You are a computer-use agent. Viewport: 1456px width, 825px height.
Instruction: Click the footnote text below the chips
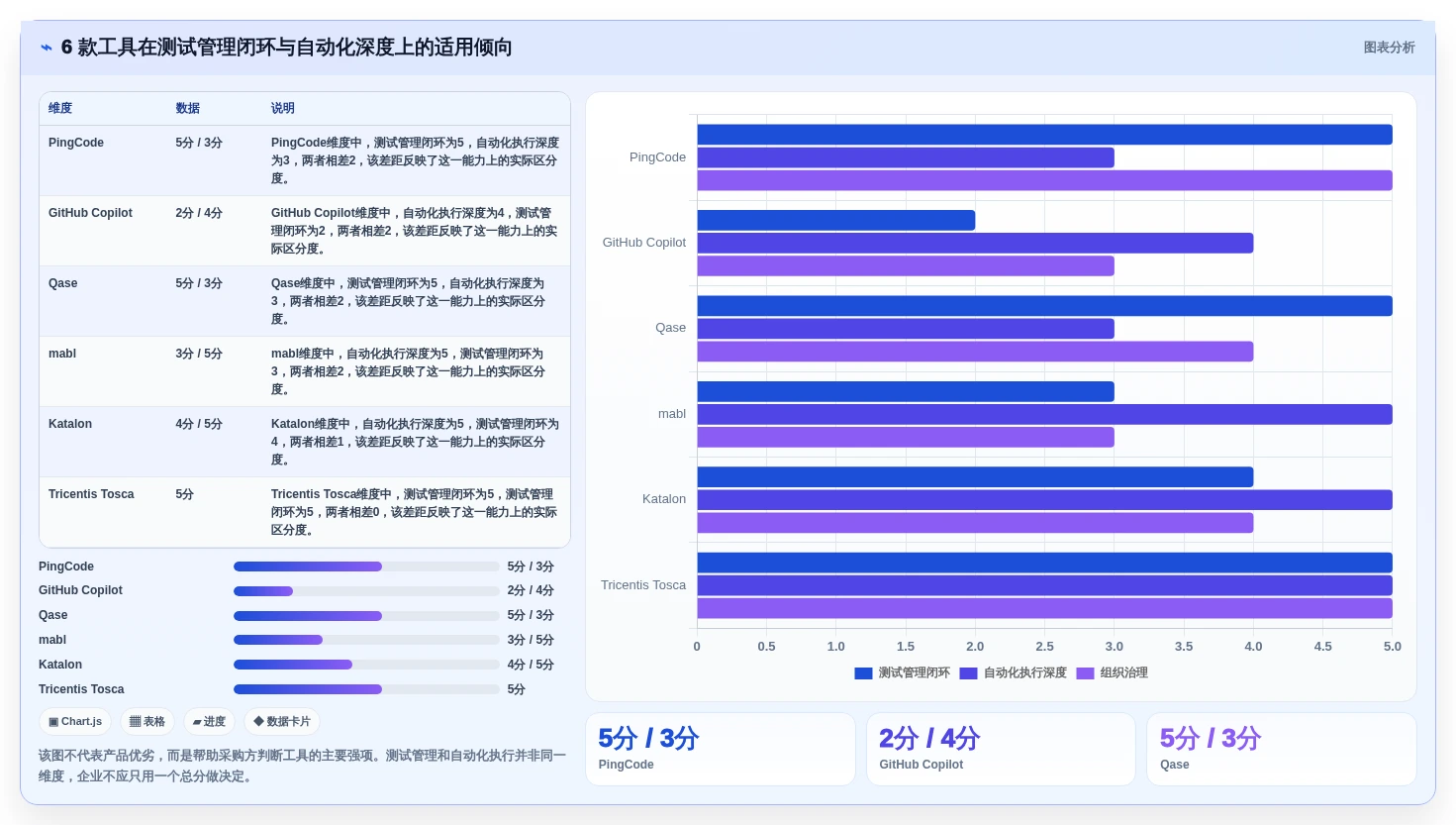click(302, 766)
